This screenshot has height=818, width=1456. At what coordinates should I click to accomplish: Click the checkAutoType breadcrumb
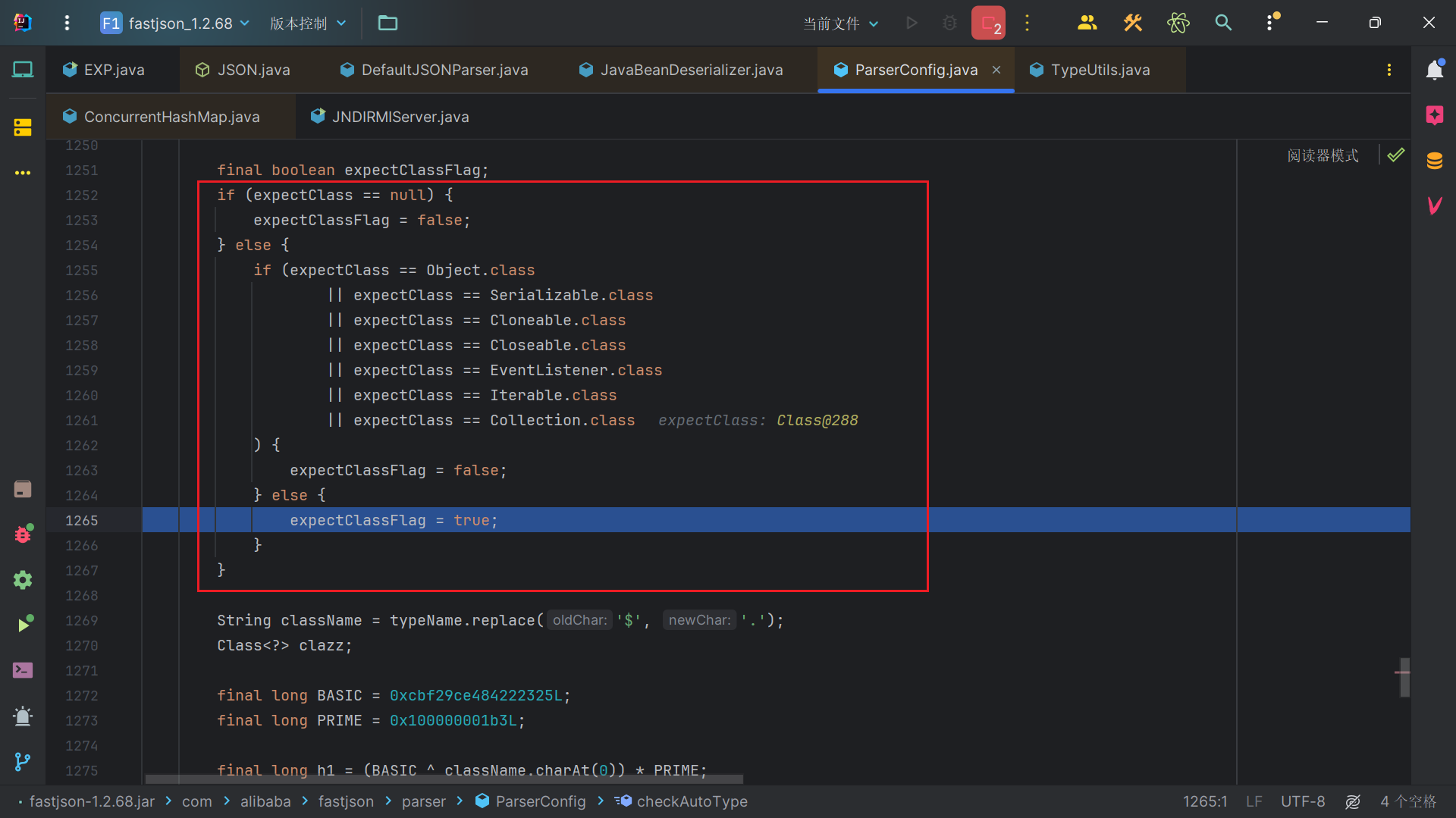(x=682, y=801)
